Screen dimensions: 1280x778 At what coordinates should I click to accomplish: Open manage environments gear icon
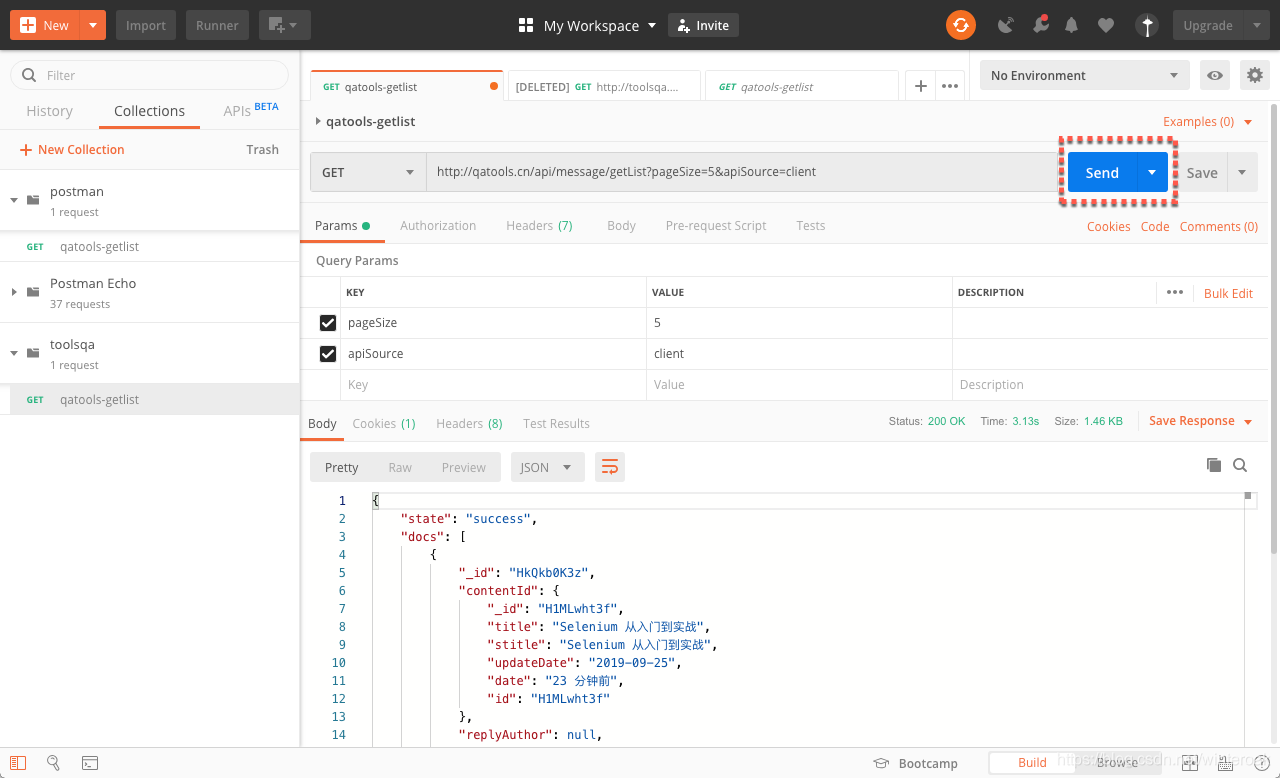point(1254,75)
